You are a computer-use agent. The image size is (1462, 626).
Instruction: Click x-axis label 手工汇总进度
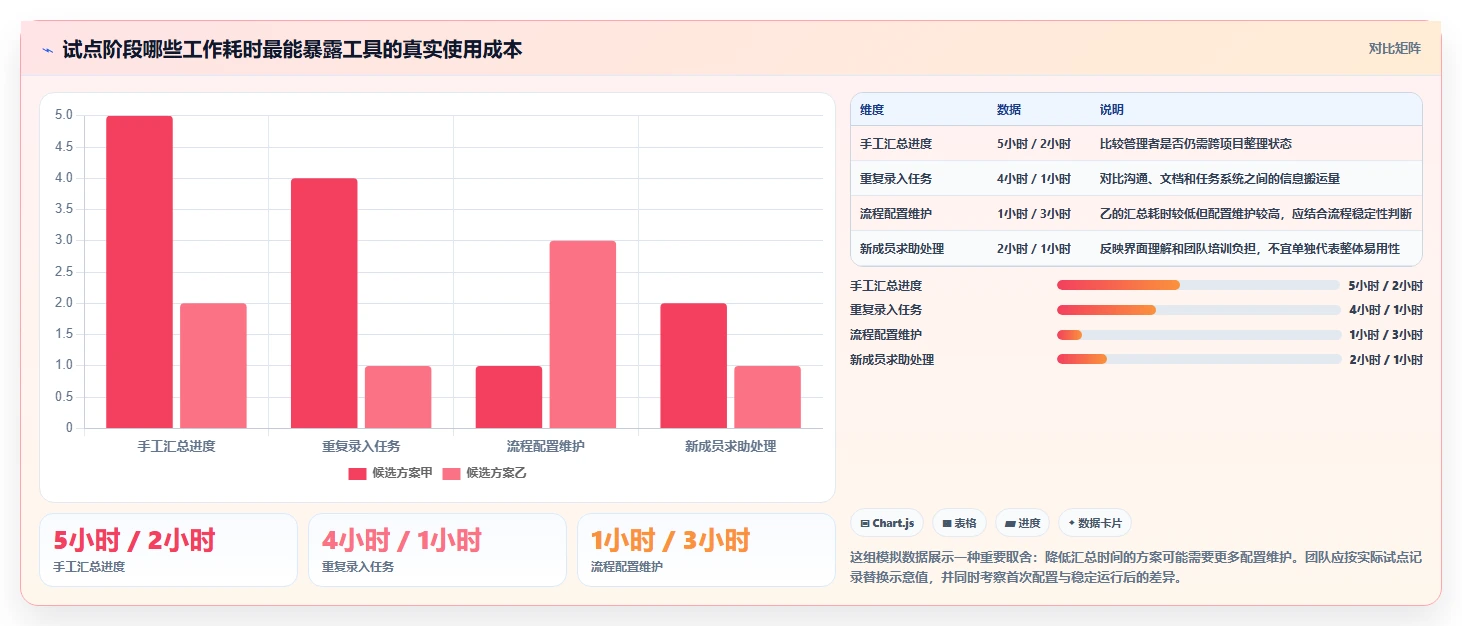click(x=176, y=446)
